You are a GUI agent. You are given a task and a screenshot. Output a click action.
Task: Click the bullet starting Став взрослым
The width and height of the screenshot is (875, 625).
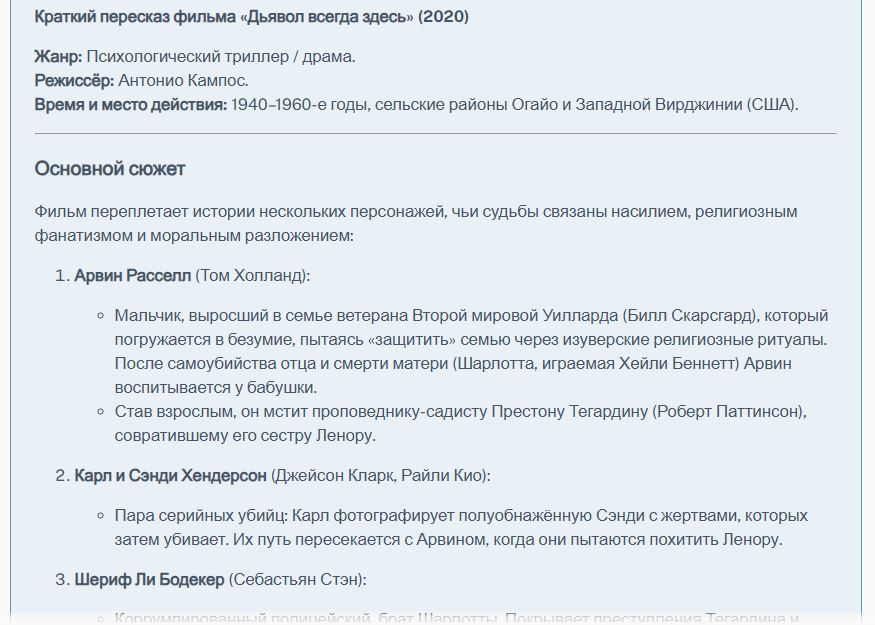click(x=460, y=423)
